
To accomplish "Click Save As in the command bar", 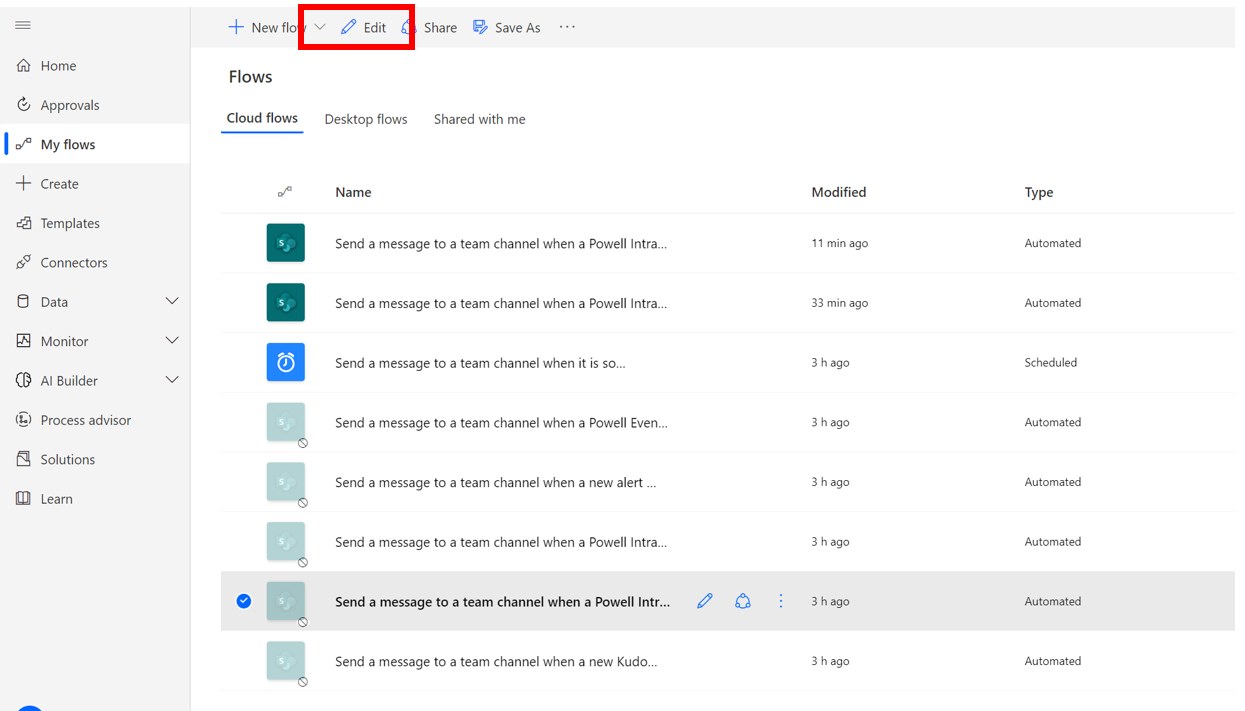I will point(507,27).
